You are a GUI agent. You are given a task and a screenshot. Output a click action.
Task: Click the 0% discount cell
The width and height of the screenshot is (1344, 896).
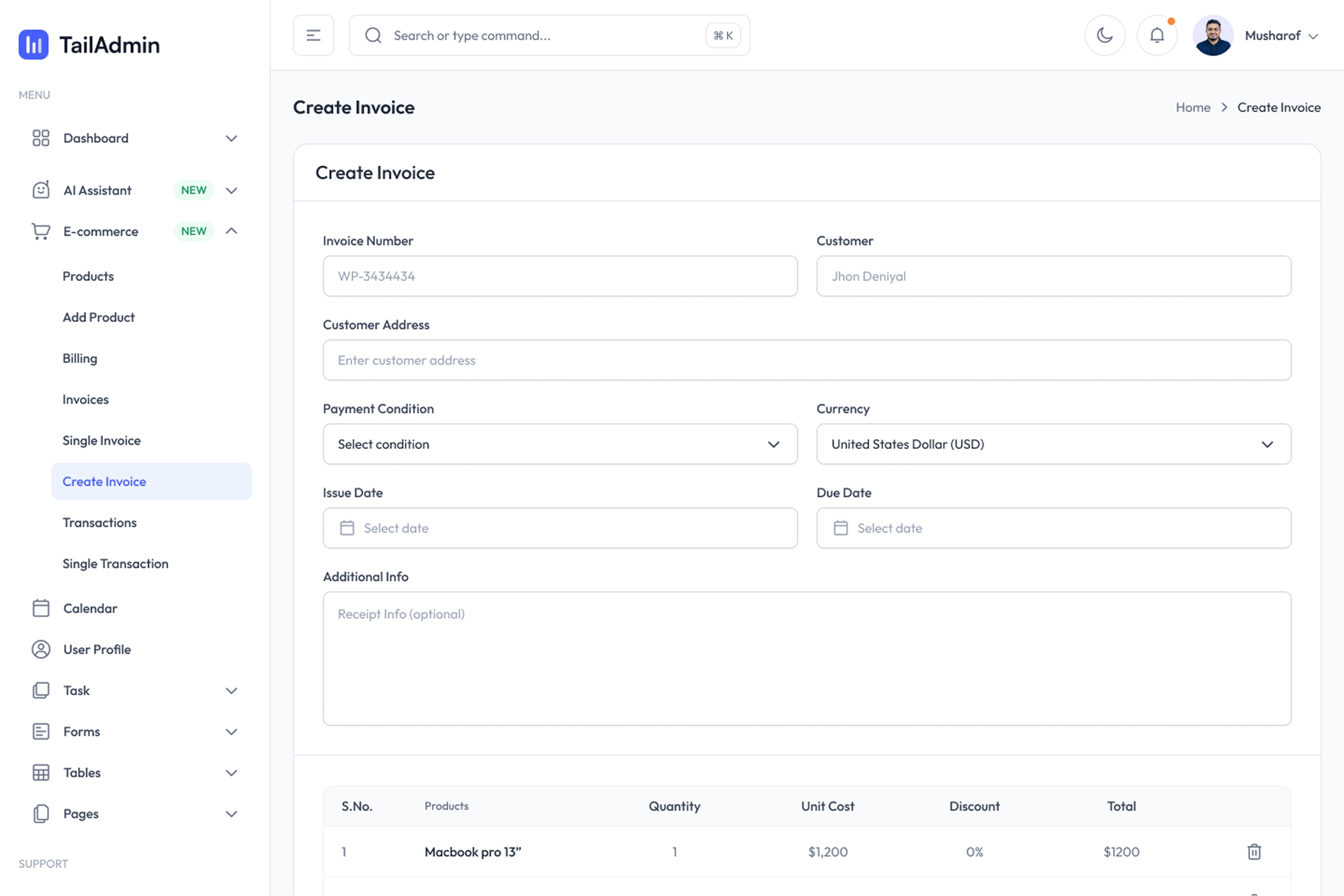pyautogui.click(x=974, y=852)
